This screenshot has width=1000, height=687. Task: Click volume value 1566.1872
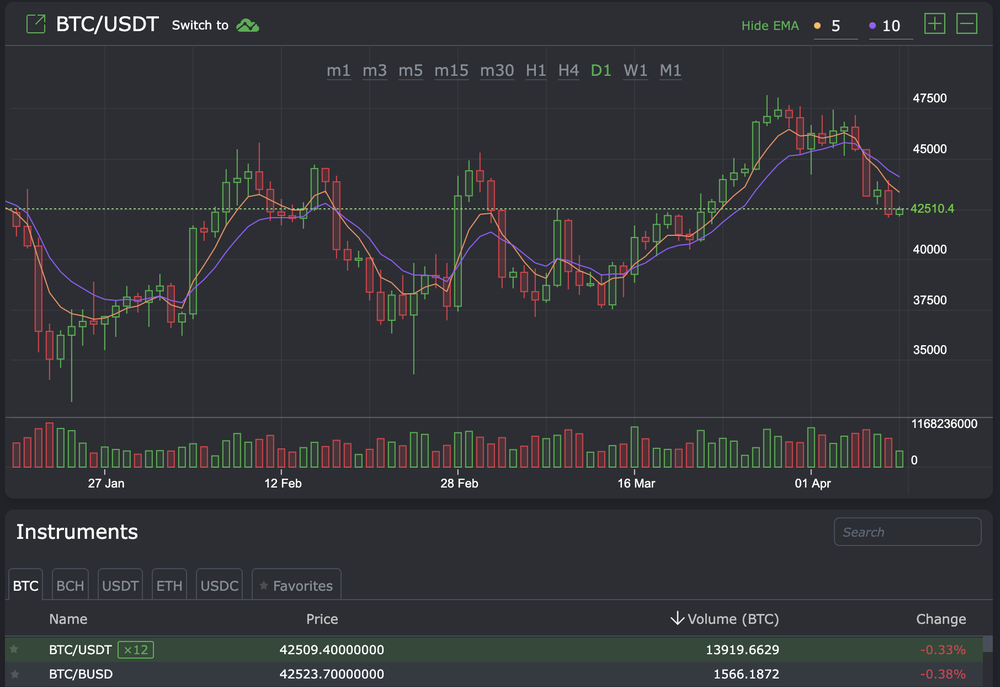click(746, 674)
